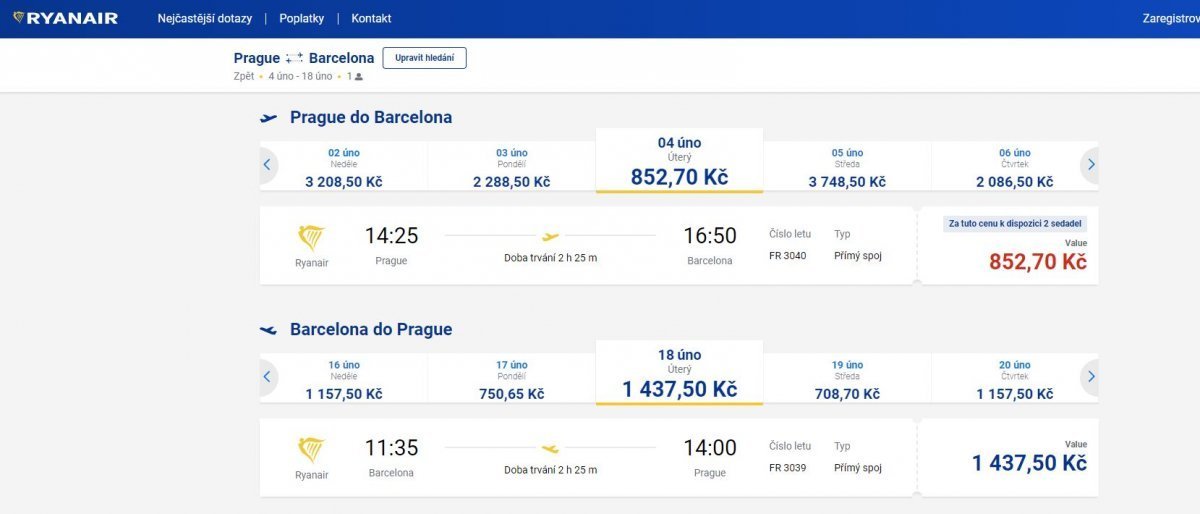
Task: Show earlier outbound dates with left arrow
Action: pyautogui.click(x=267, y=164)
